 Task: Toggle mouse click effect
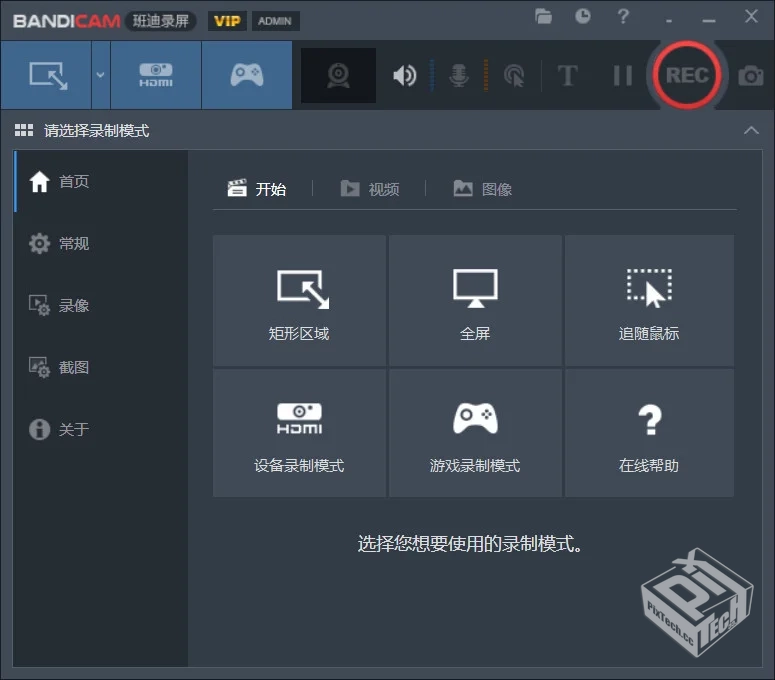click(514, 76)
